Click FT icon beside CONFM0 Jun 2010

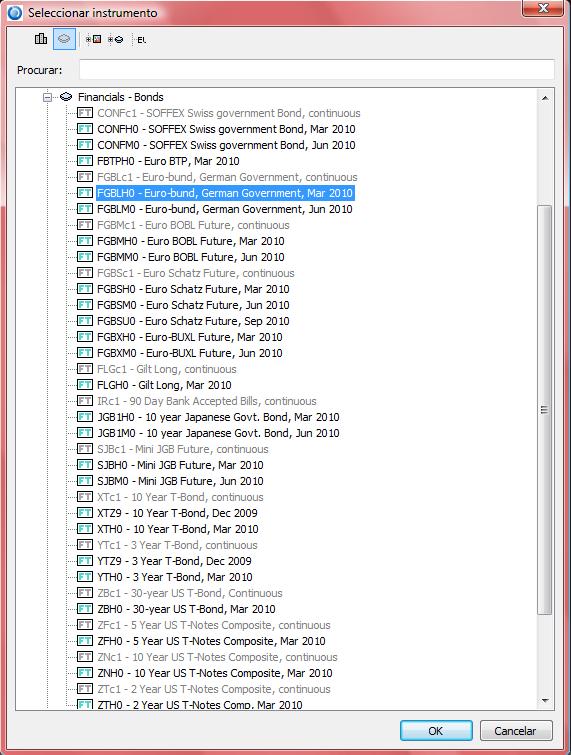point(85,145)
